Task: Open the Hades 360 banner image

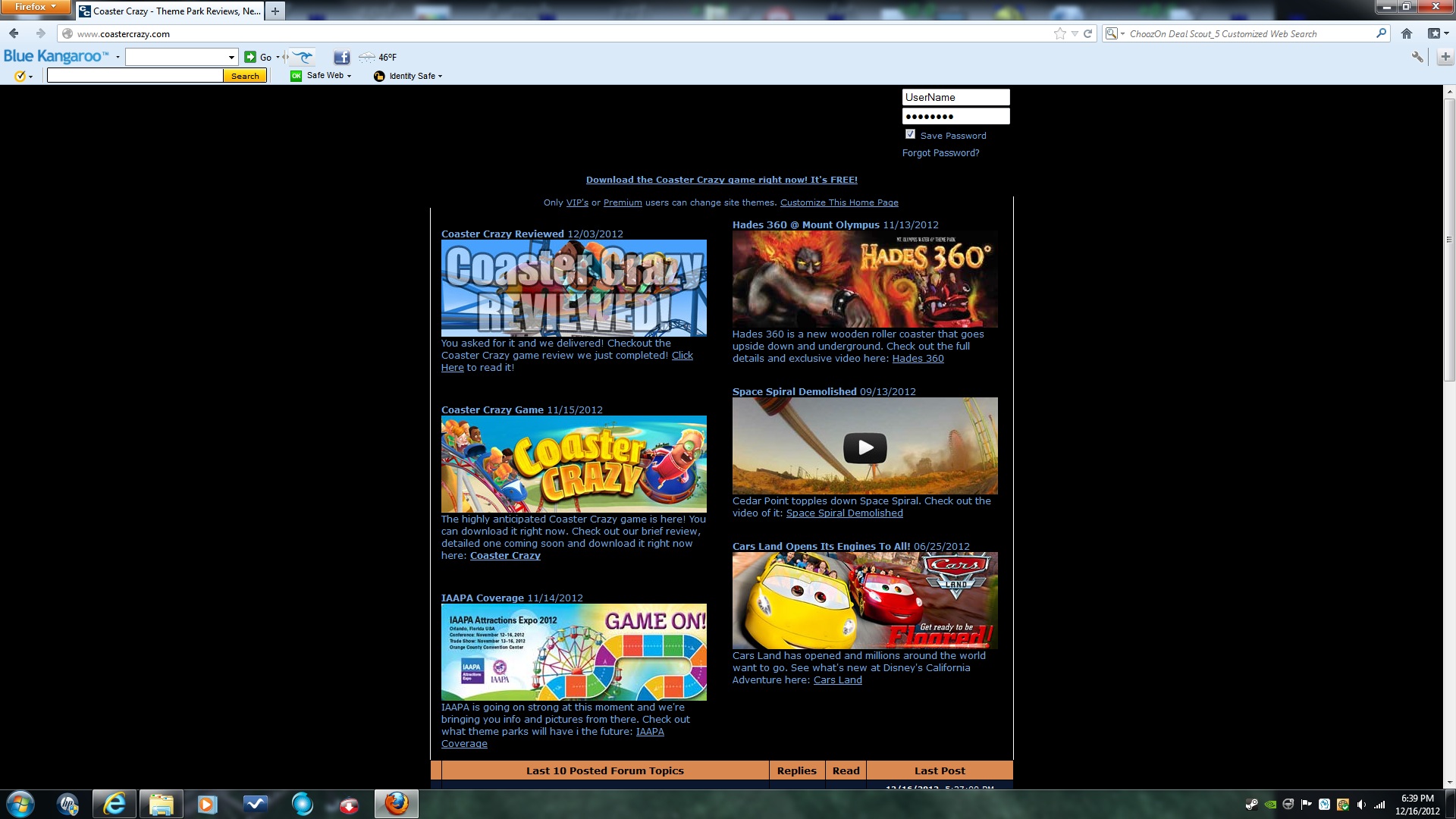Action: (864, 279)
